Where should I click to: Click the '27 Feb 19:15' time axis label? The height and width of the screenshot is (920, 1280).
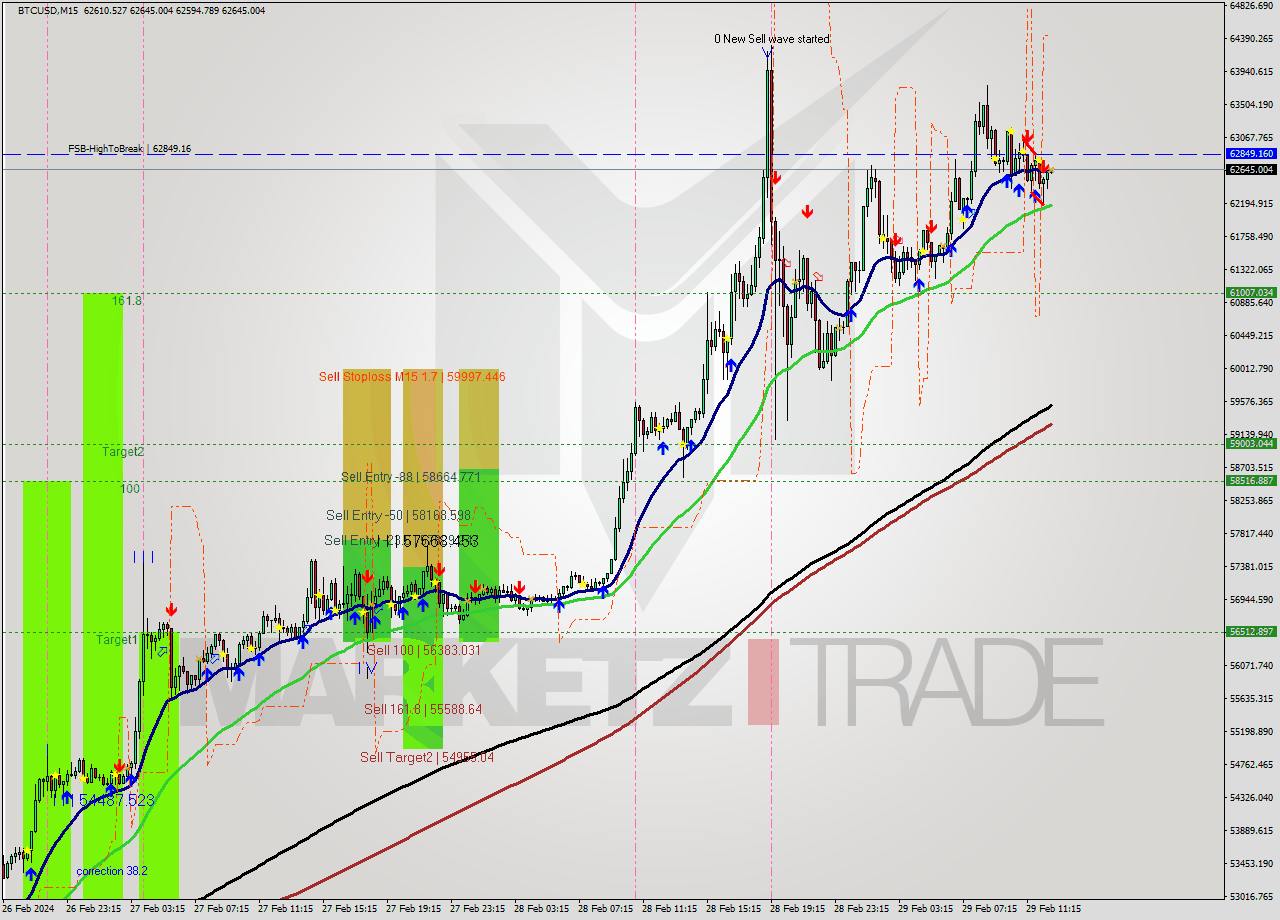(x=413, y=909)
